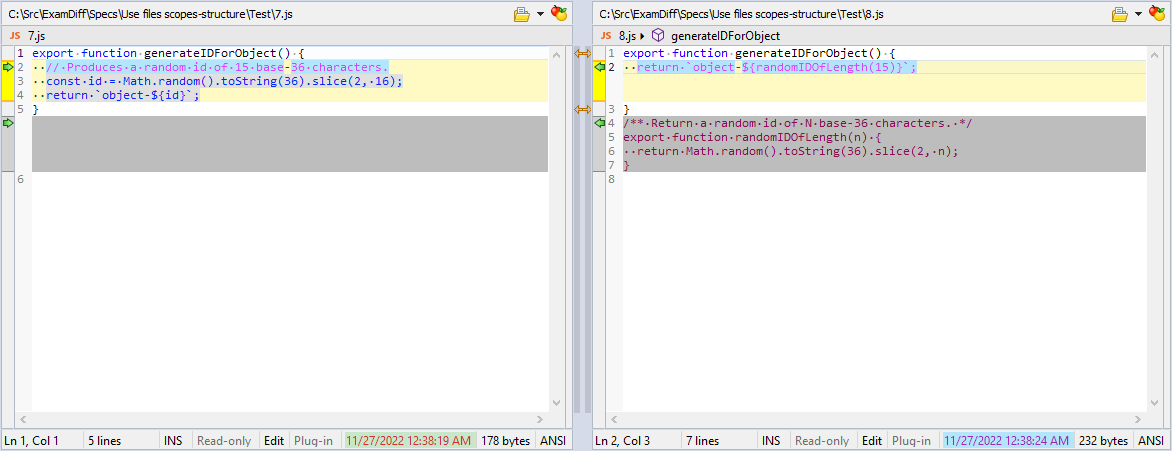Open file browser icon for left pane 7.js
This screenshot has width=1172, height=451.
(x=521, y=13)
